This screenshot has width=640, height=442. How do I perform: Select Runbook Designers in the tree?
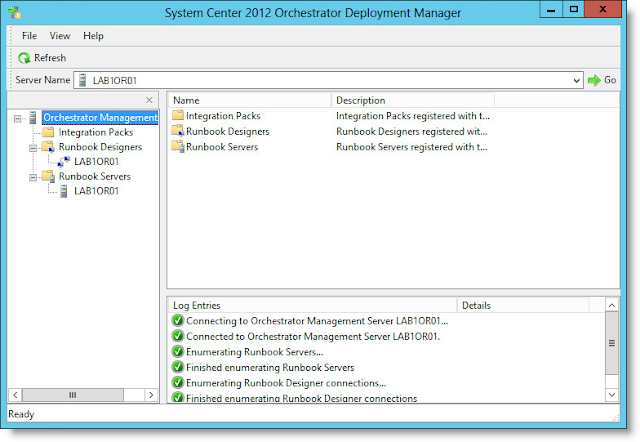coord(100,147)
